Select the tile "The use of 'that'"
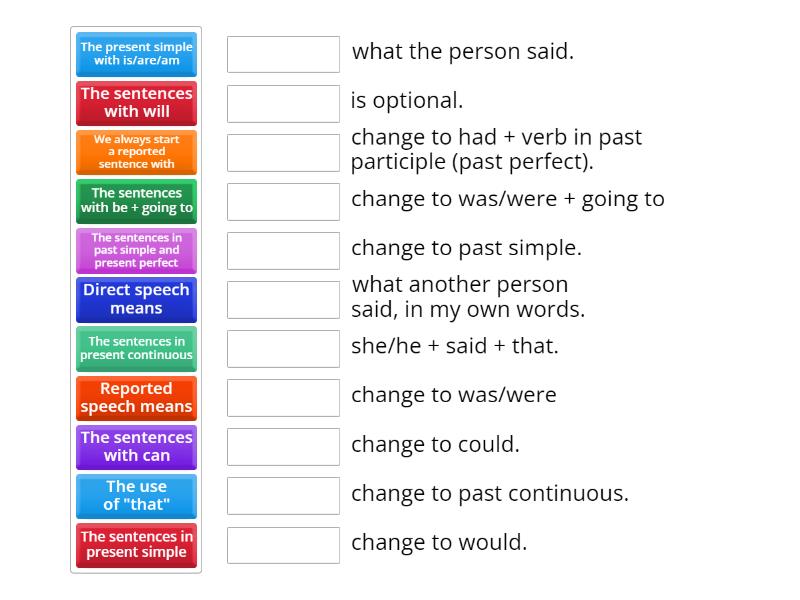 tap(136, 496)
